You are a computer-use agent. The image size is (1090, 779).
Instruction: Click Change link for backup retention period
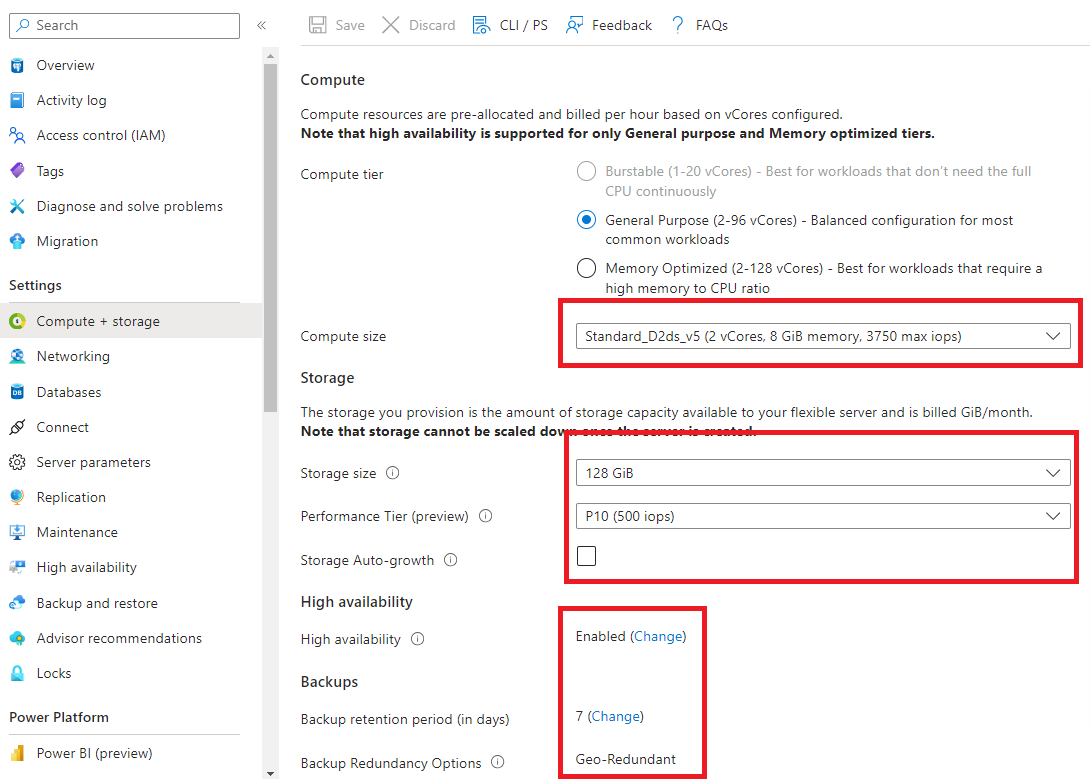pos(615,716)
